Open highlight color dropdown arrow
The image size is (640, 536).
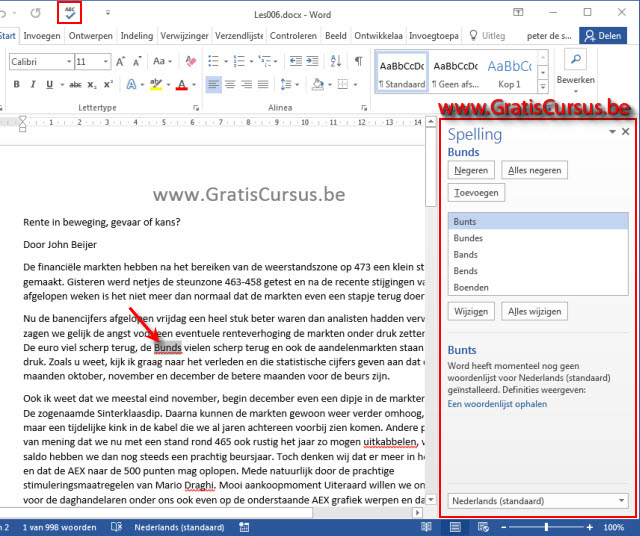click(168, 85)
